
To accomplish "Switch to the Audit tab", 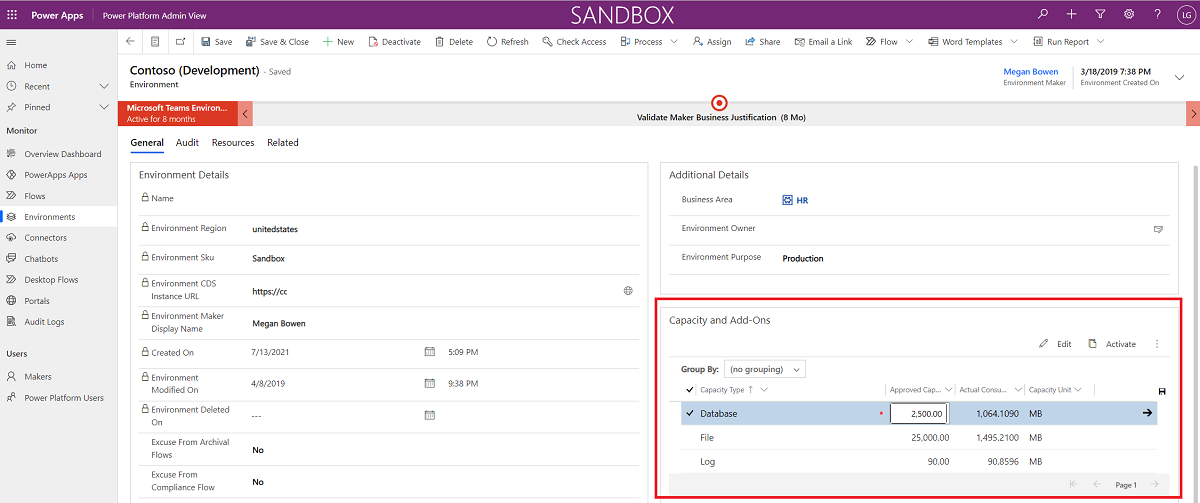I will 187,143.
